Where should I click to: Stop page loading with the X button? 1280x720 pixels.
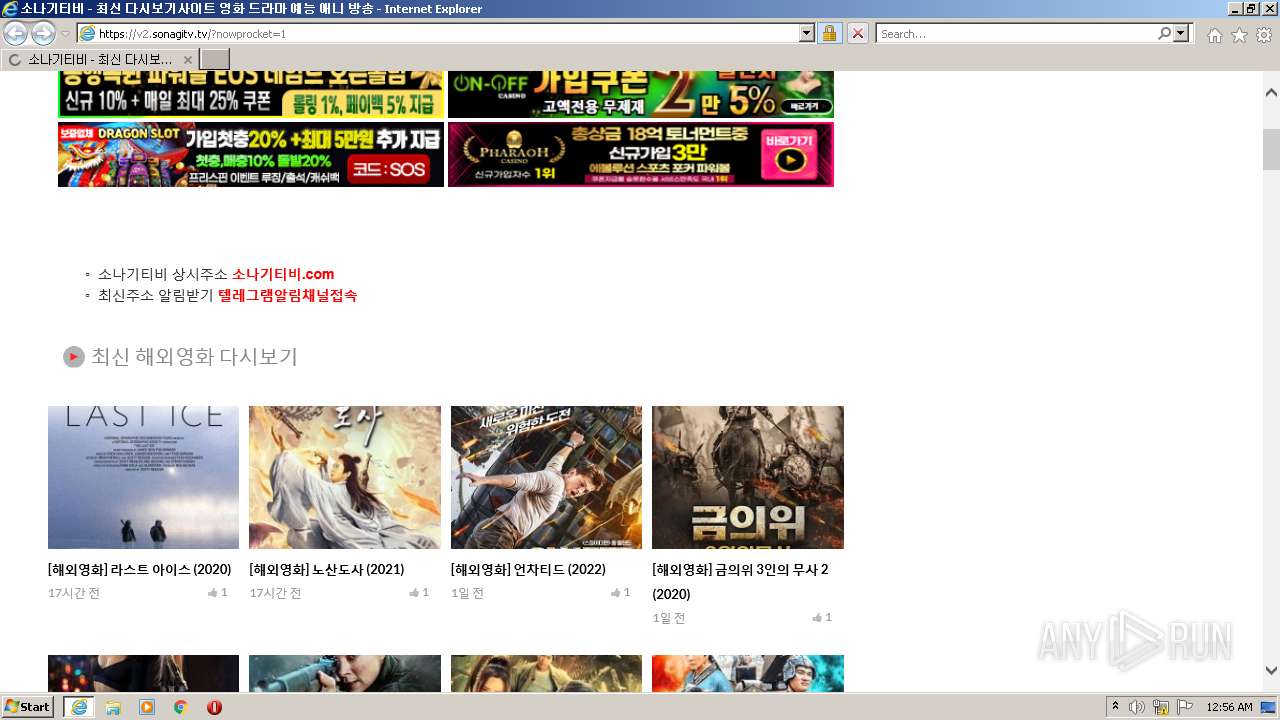[858, 34]
